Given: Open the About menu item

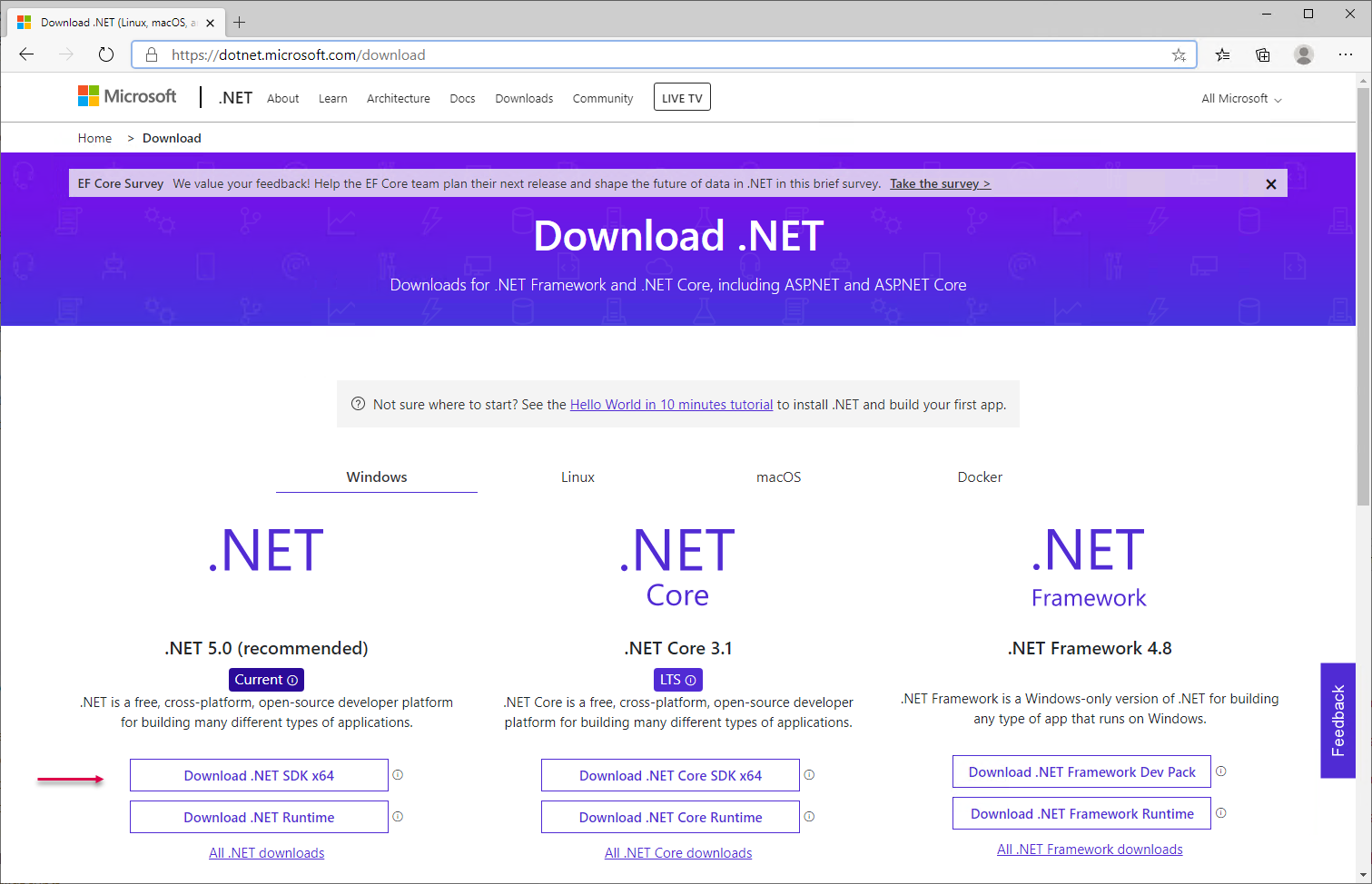Looking at the screenshot, I should [x=283, y=99].
